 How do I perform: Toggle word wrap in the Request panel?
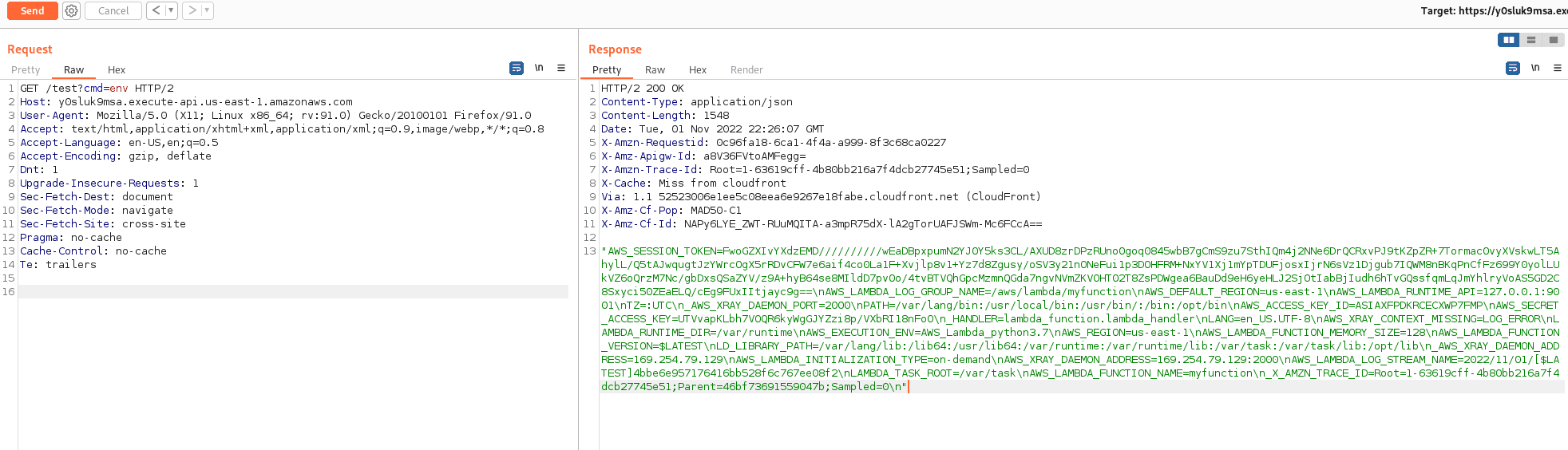[517, 69]
